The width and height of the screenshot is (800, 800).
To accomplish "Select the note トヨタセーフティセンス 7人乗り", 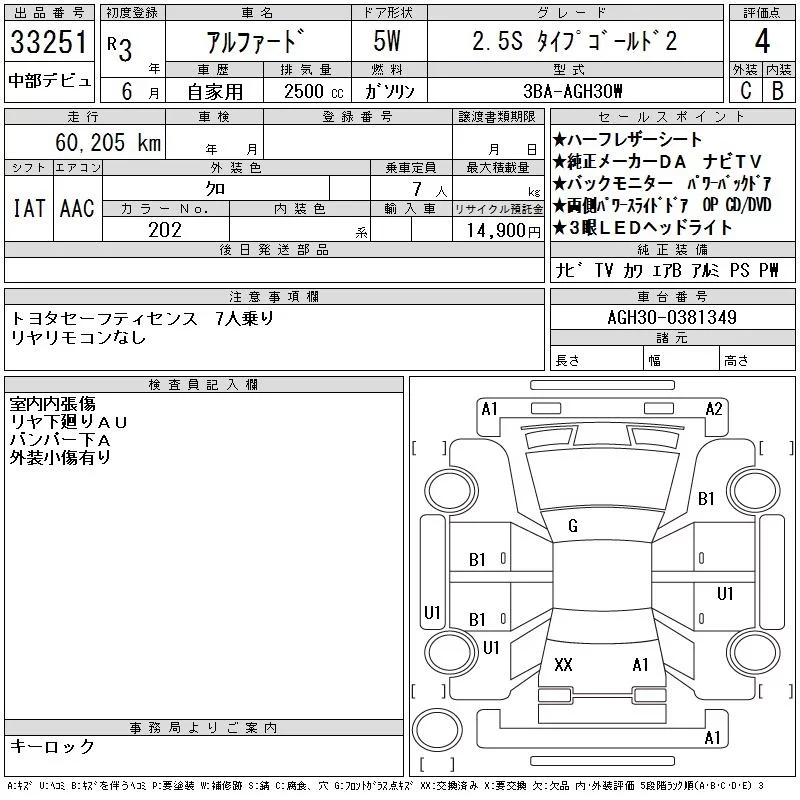I will click(x=142, y=319).
